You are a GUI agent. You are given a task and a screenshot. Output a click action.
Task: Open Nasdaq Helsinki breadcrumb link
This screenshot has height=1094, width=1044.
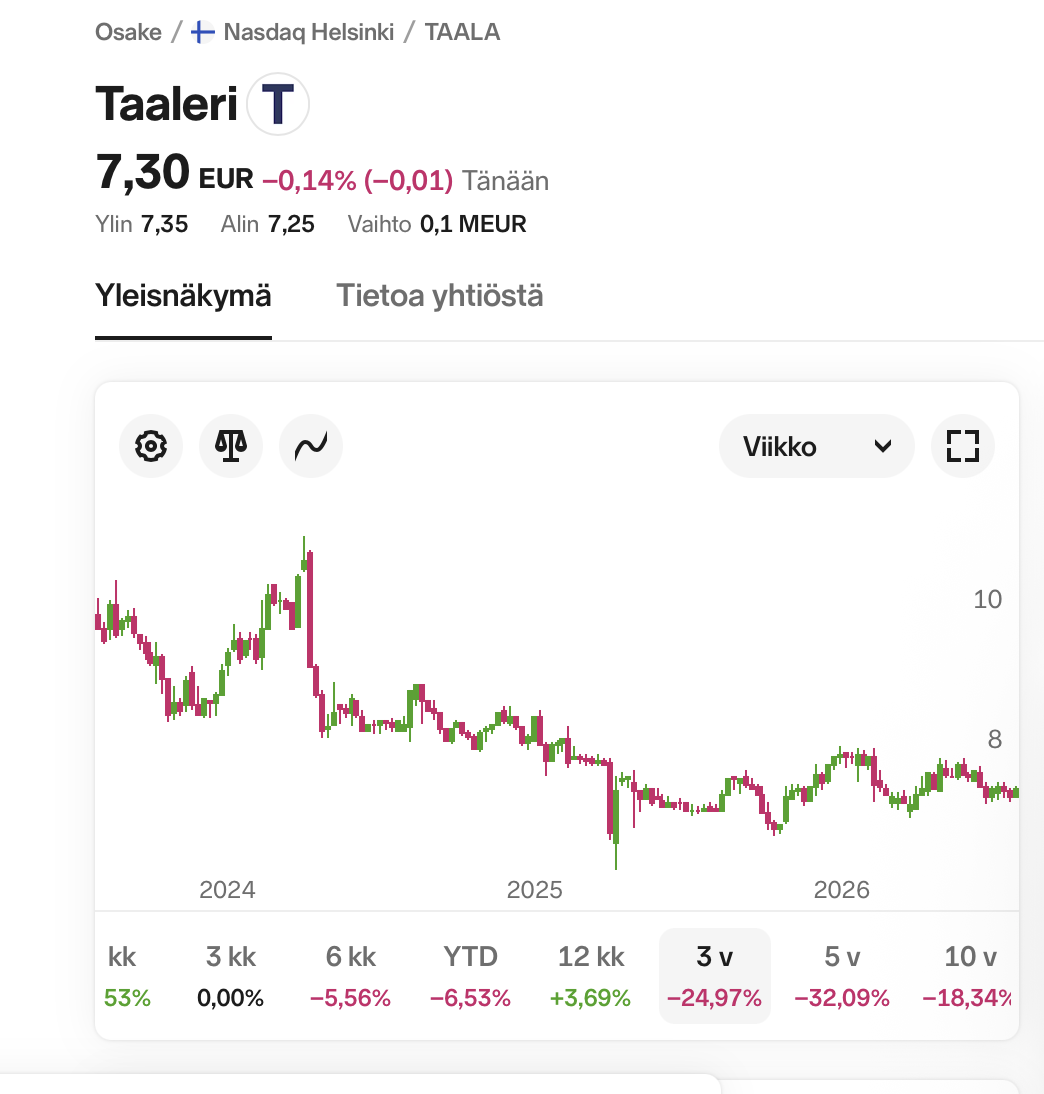pyautogui.click(x=308, y=32)
